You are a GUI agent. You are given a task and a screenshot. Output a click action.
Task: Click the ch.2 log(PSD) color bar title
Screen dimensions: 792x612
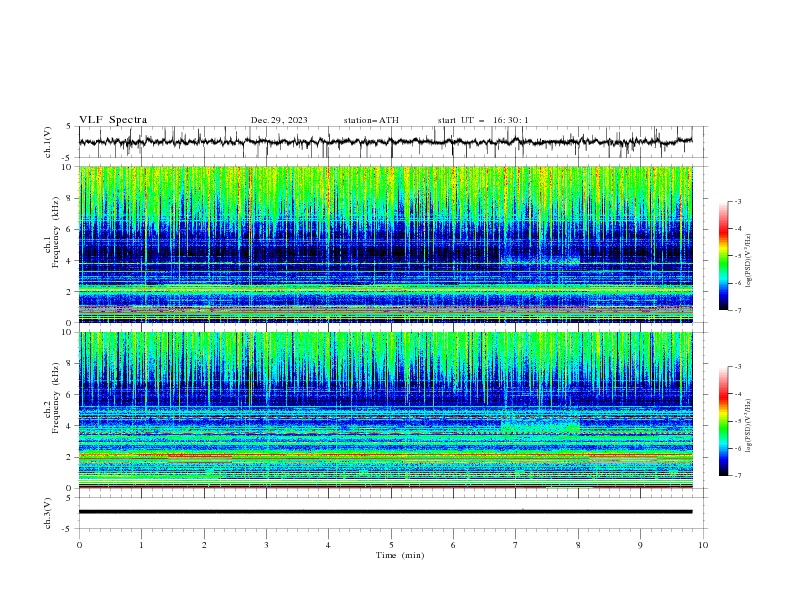click(x=749, y=426)
